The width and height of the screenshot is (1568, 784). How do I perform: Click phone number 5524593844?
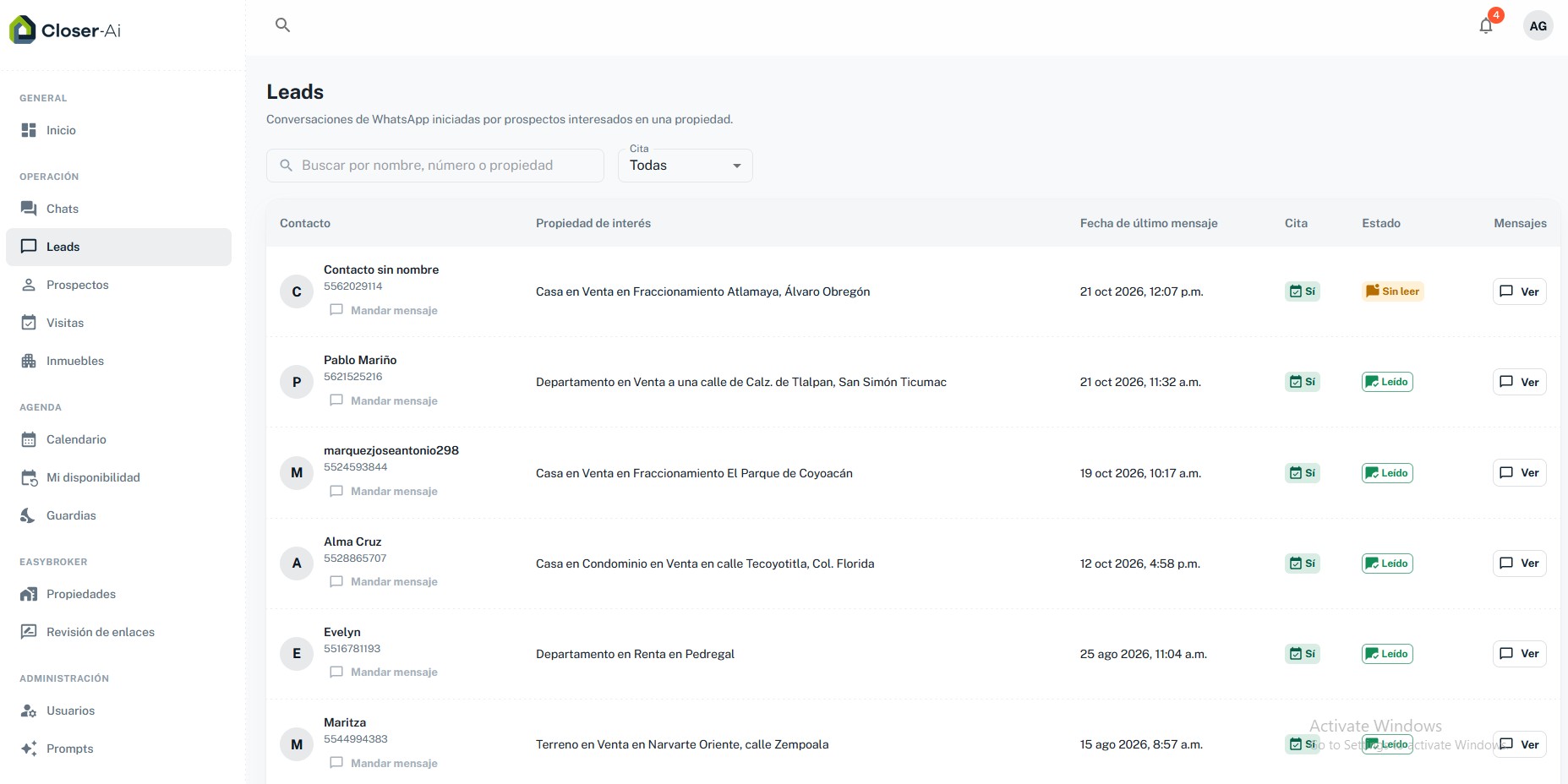click(356, 467)
